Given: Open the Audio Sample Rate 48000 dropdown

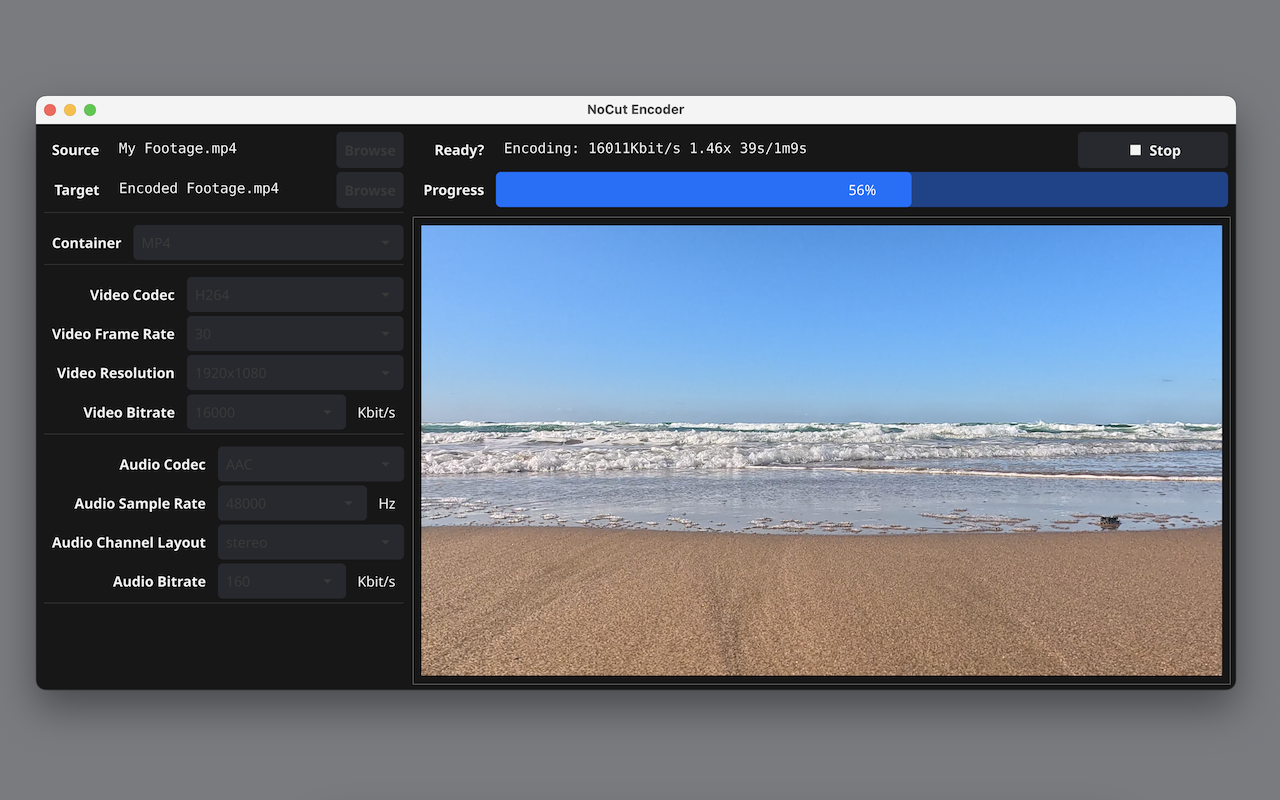Looking at the screenshot, I should (x=292, y=503).
